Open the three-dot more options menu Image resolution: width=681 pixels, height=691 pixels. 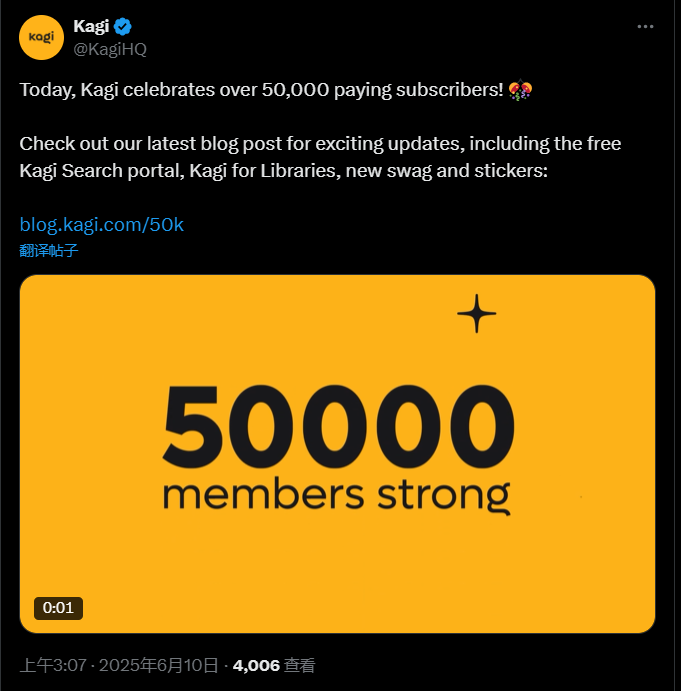coord(647,28)
